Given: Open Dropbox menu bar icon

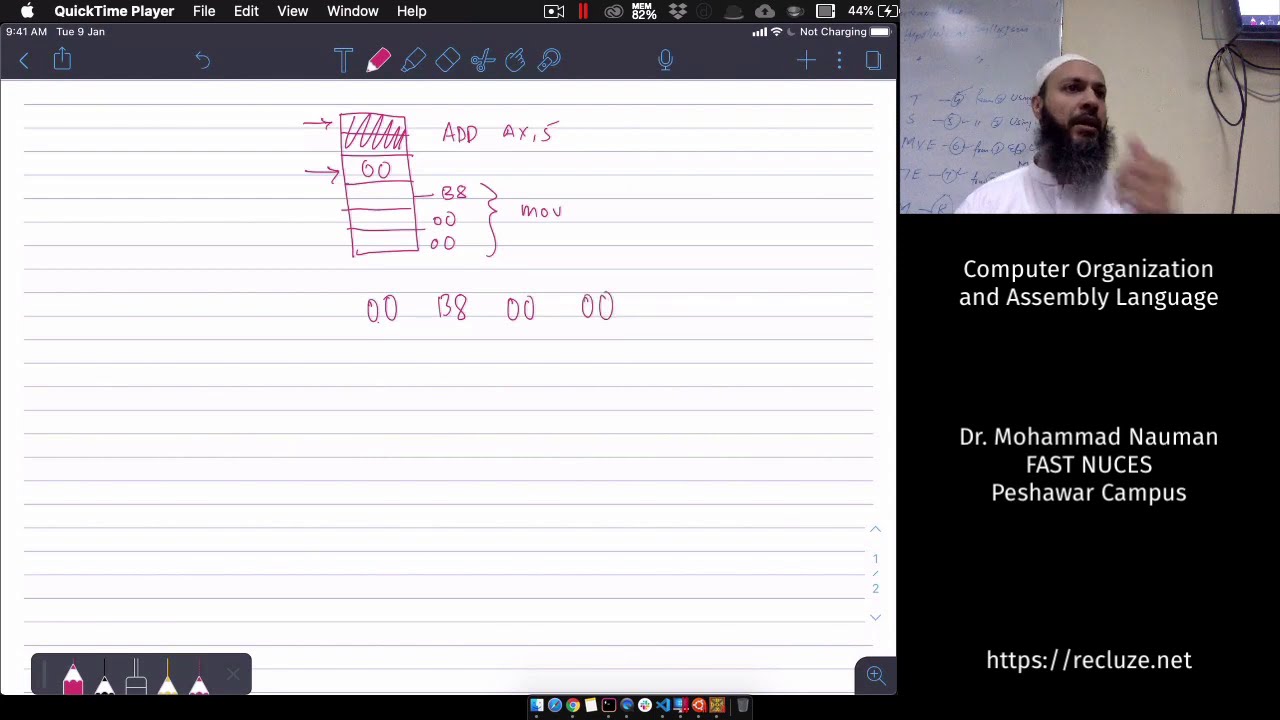Looking at the screenshot, I should (x=678, y=11).
